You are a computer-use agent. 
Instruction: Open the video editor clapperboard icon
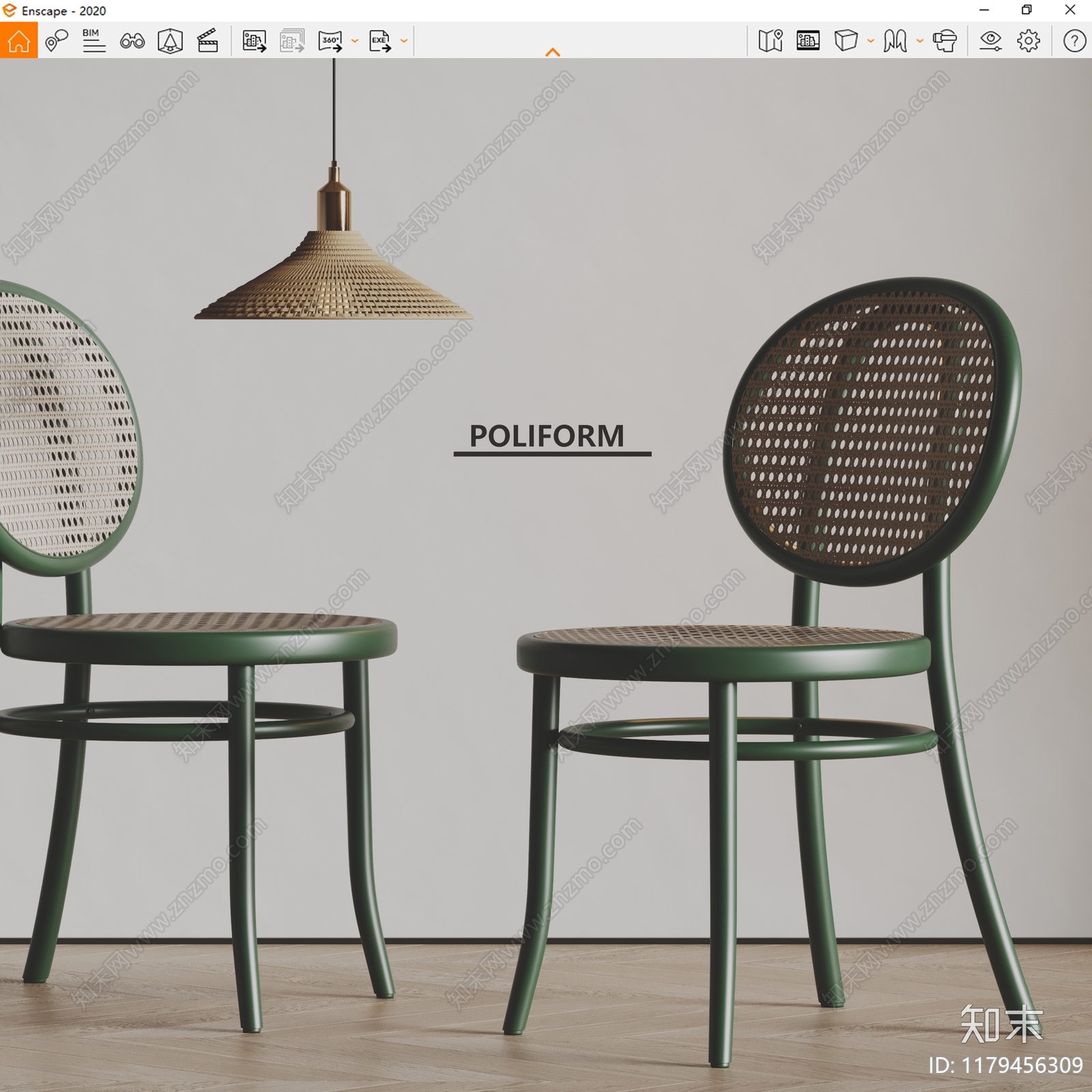tap(207, 41)
